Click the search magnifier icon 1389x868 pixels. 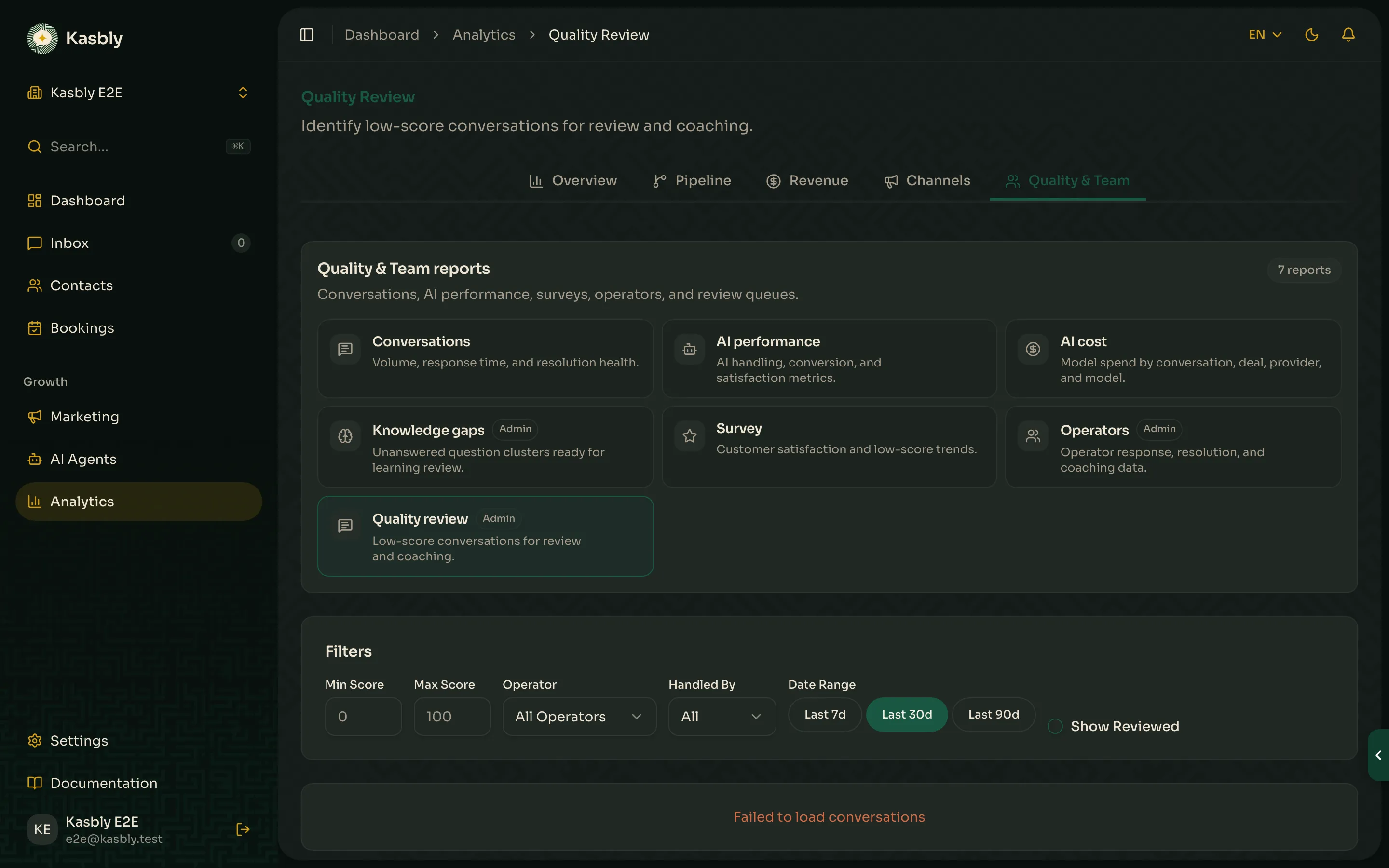point(34,147)
